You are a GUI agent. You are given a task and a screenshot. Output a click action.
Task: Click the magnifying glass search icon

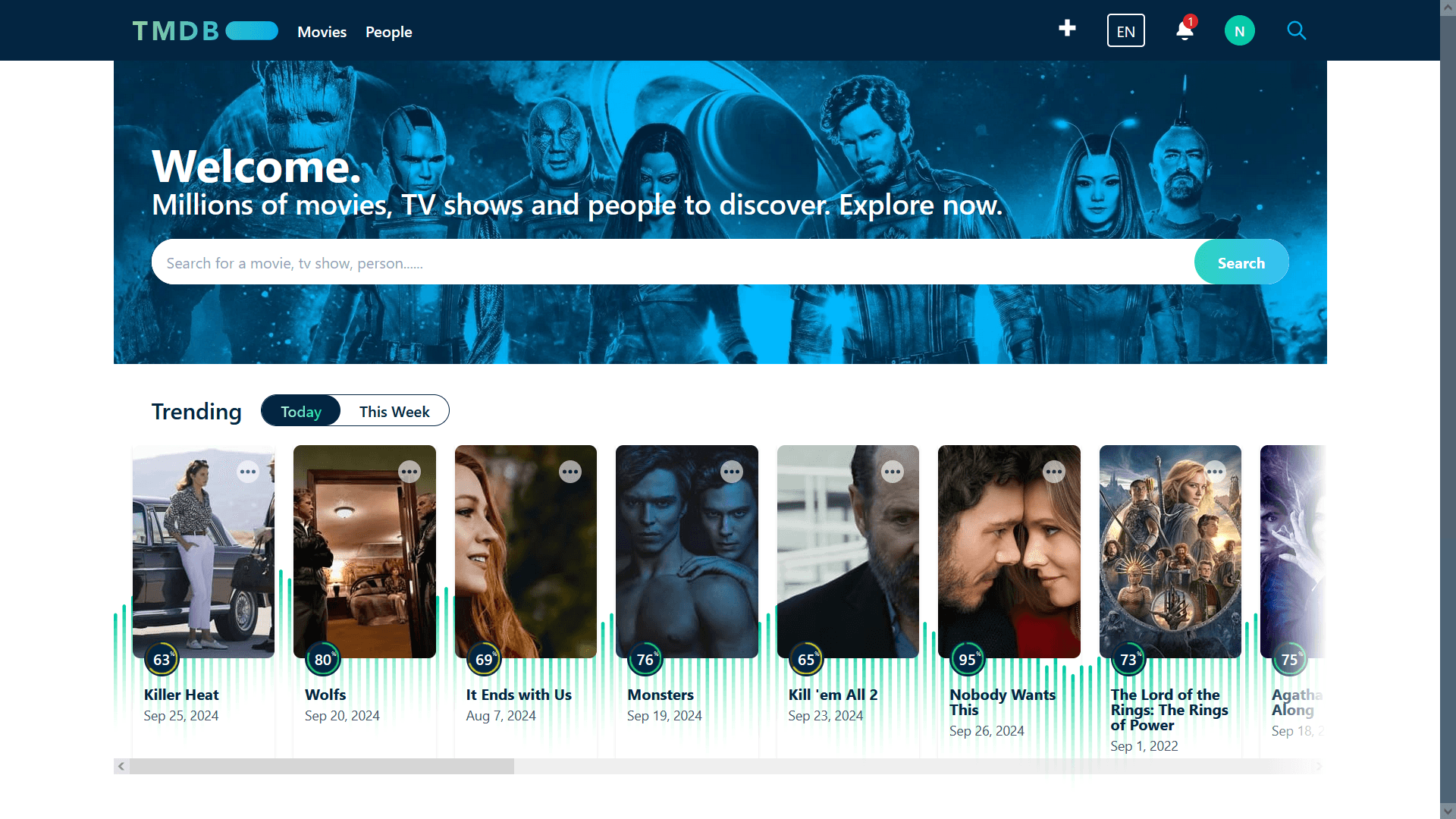coord(1296,31)
